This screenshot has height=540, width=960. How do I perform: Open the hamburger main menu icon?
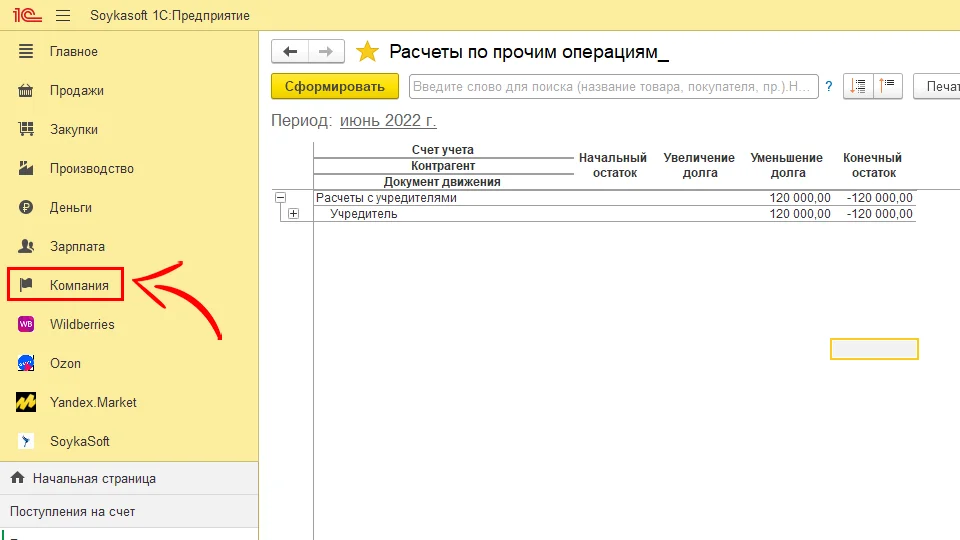[x=64, y=16]
